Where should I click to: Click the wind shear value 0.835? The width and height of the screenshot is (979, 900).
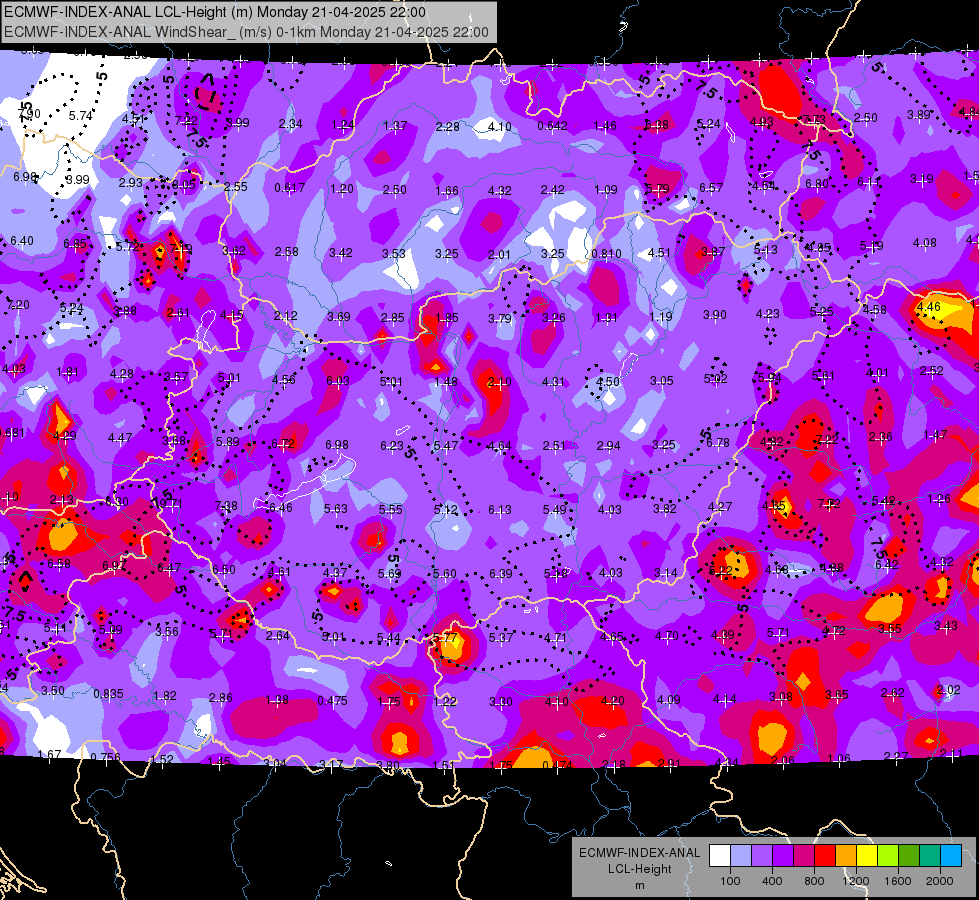(x=109, y=693)
